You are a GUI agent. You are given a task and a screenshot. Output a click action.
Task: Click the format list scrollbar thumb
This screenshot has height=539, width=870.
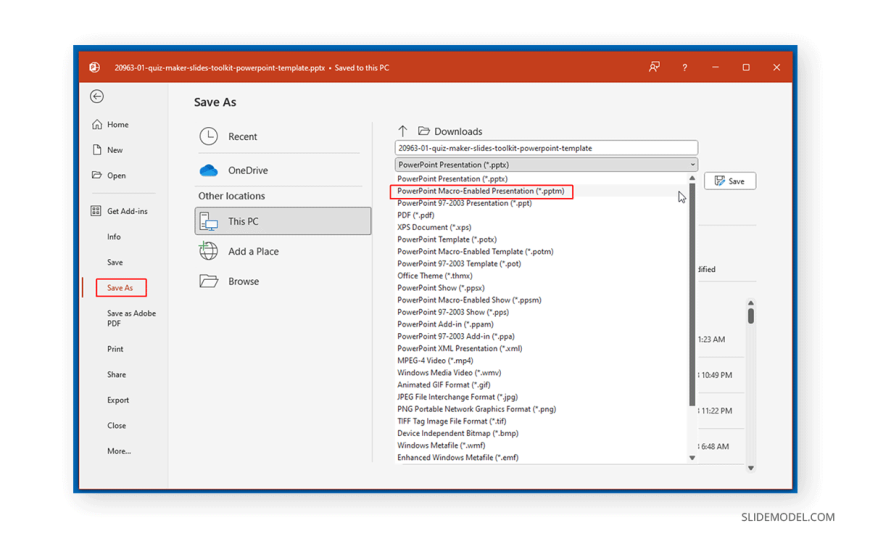click(x=692, y=294)
